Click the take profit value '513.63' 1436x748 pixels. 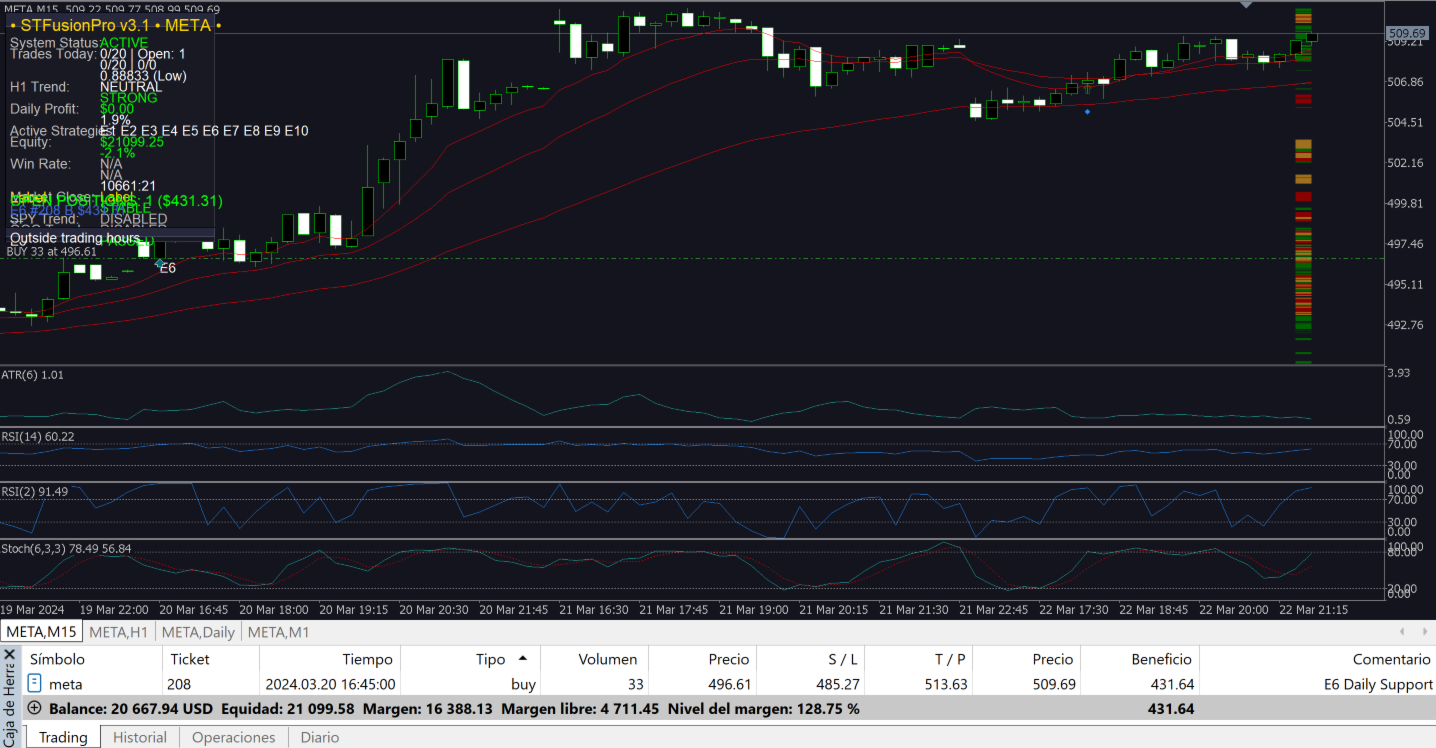[946, 685]
